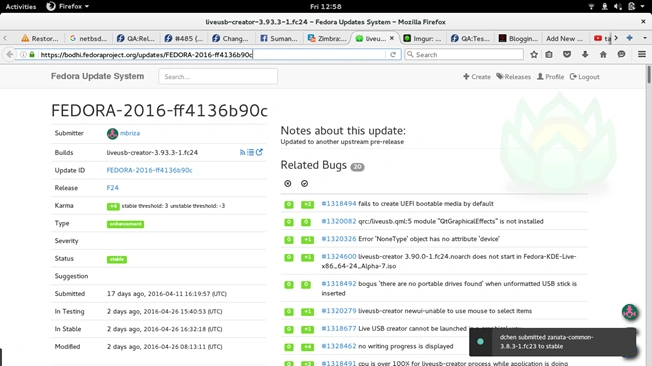Open a new tab with plus icon

point(630,38)
